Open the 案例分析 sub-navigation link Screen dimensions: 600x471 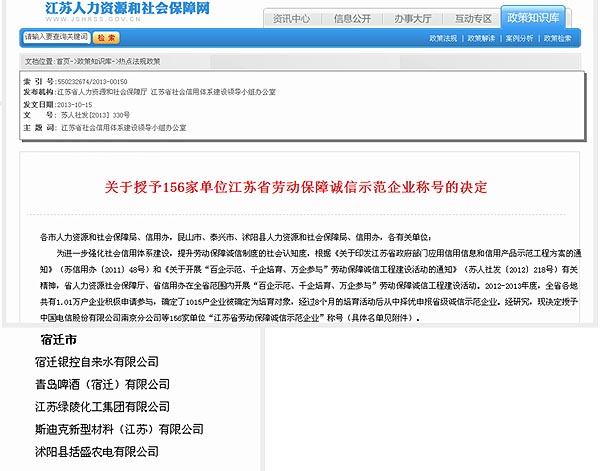pos(519,38)
